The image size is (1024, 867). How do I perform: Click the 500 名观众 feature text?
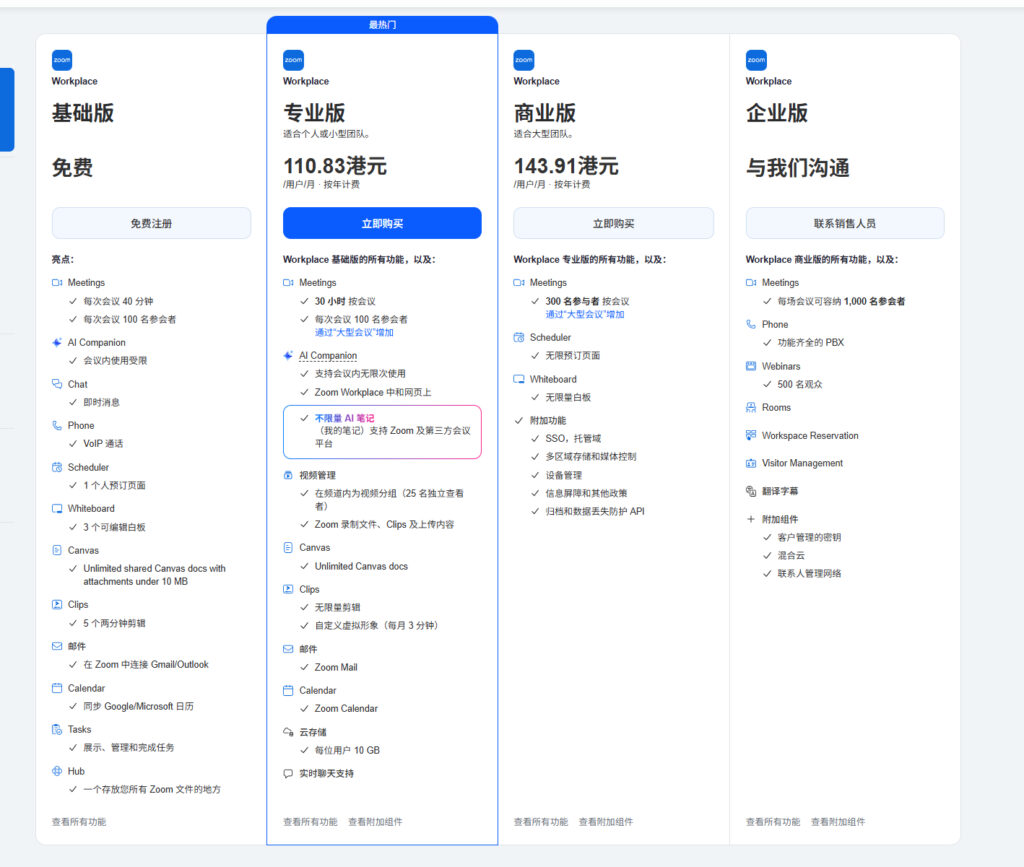[x=799, y=384]
